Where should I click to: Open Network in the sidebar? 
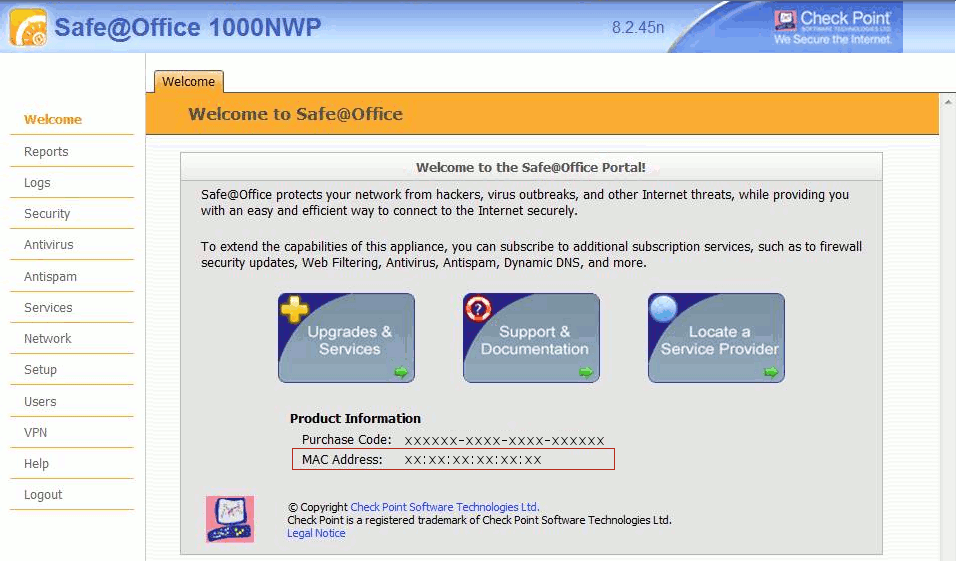click(x=48, y=339)
